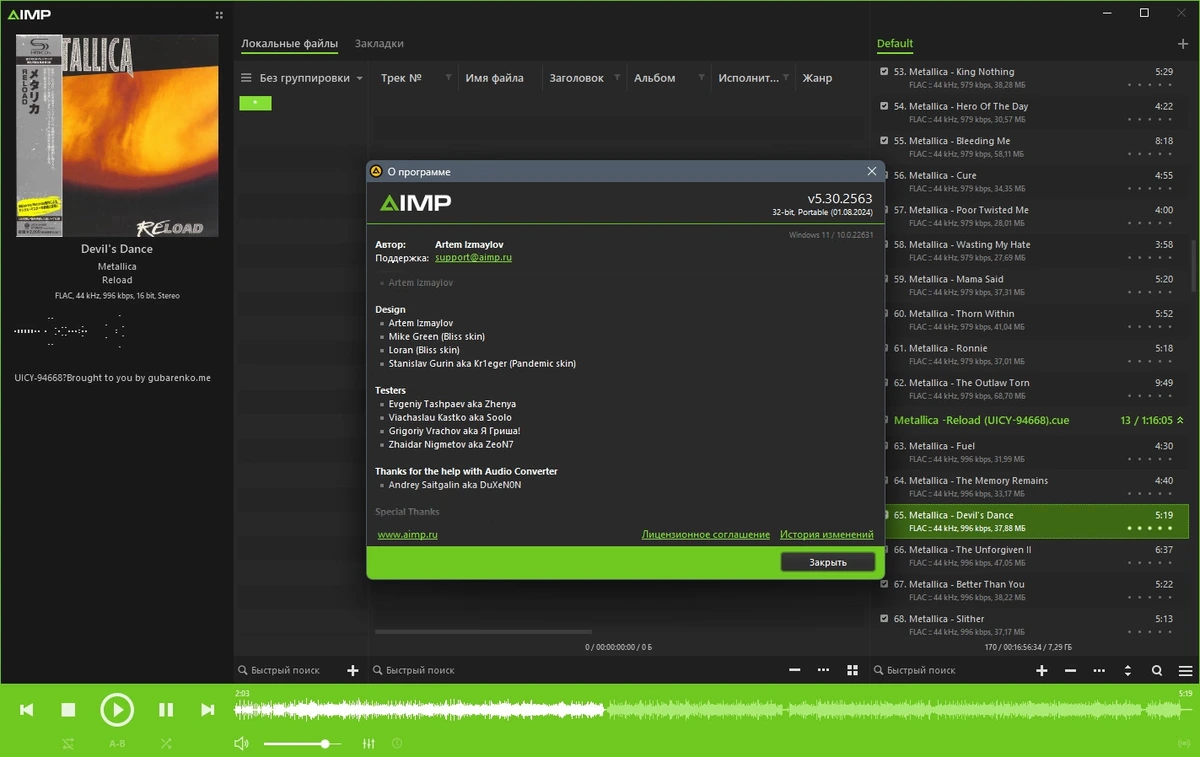This screenshot has width=1200, height=757.
Task: Open the scheduler clock icon
Action: [397, 744]
